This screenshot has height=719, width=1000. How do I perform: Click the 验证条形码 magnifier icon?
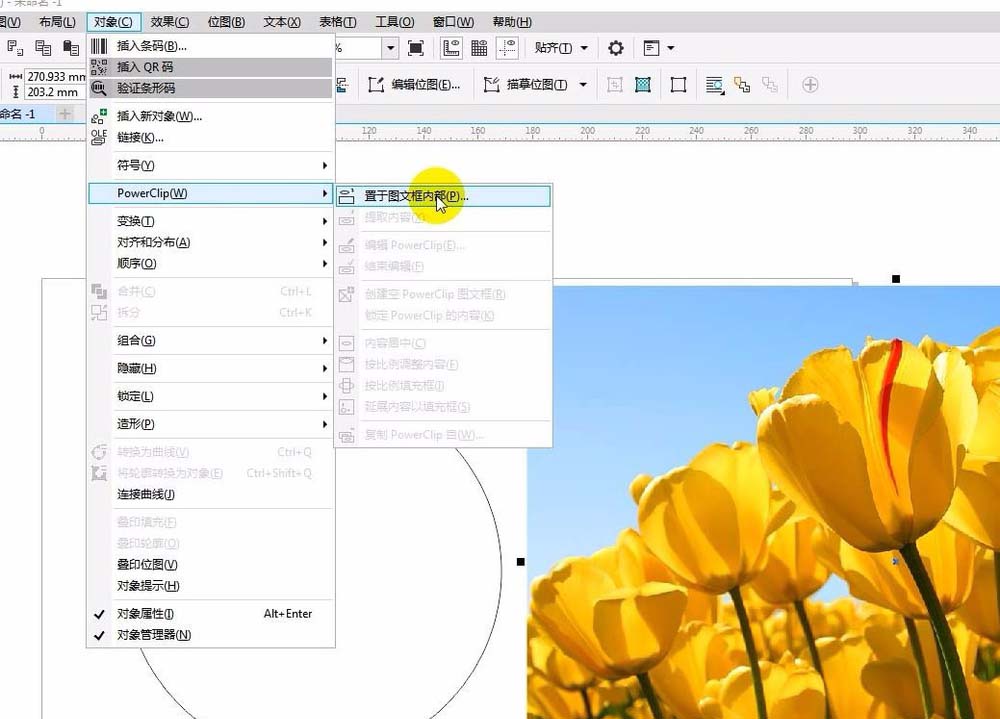click(99, 88)
